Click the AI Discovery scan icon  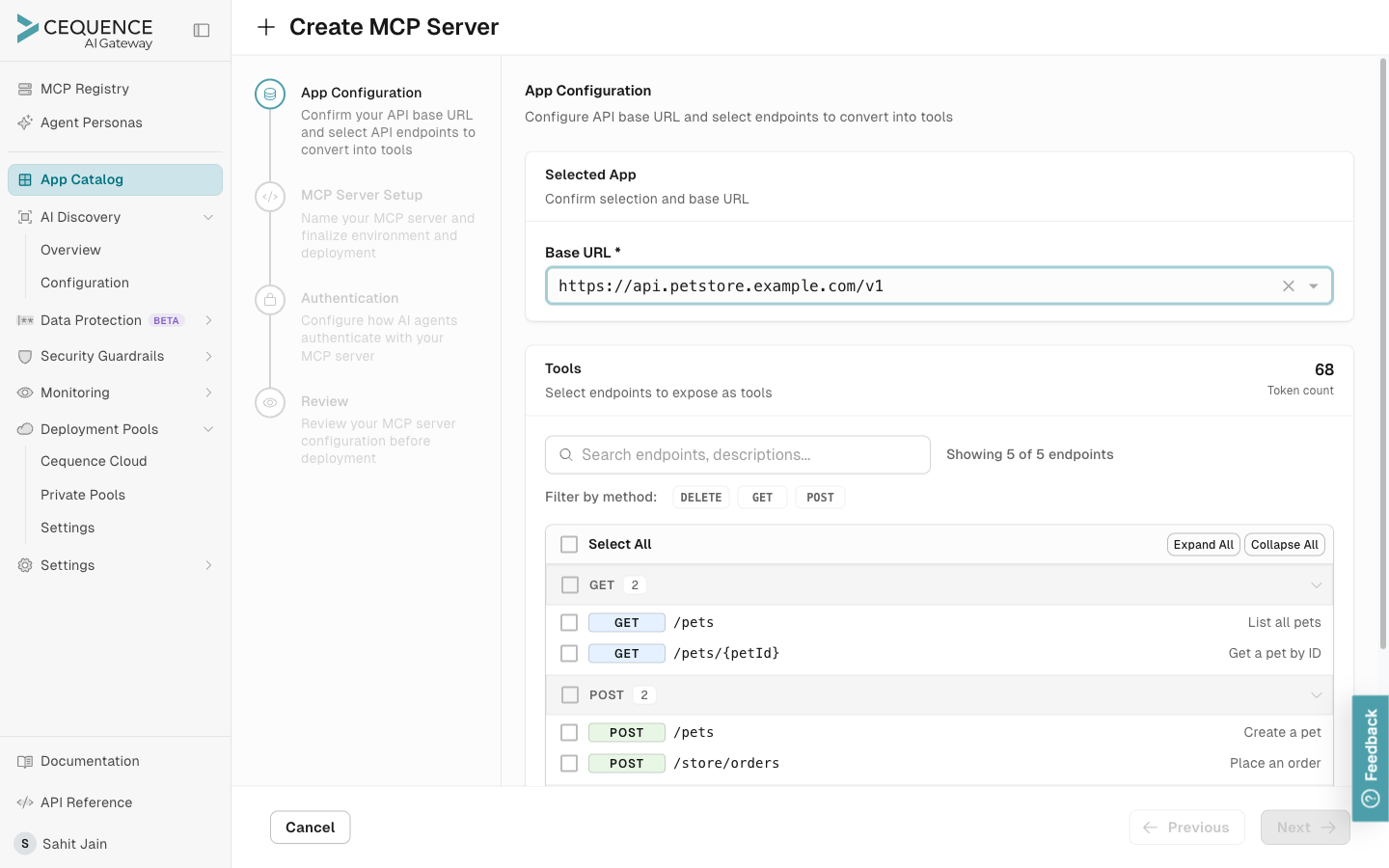pyautogui.click(x=25, y=217)
